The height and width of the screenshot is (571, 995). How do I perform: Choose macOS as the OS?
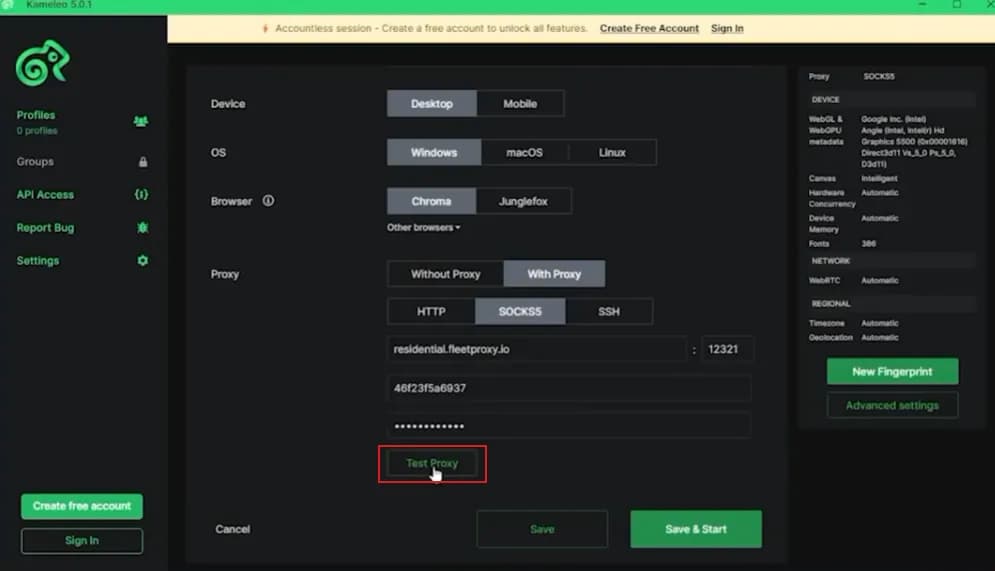pyautogui.click(x=524, y=152)
